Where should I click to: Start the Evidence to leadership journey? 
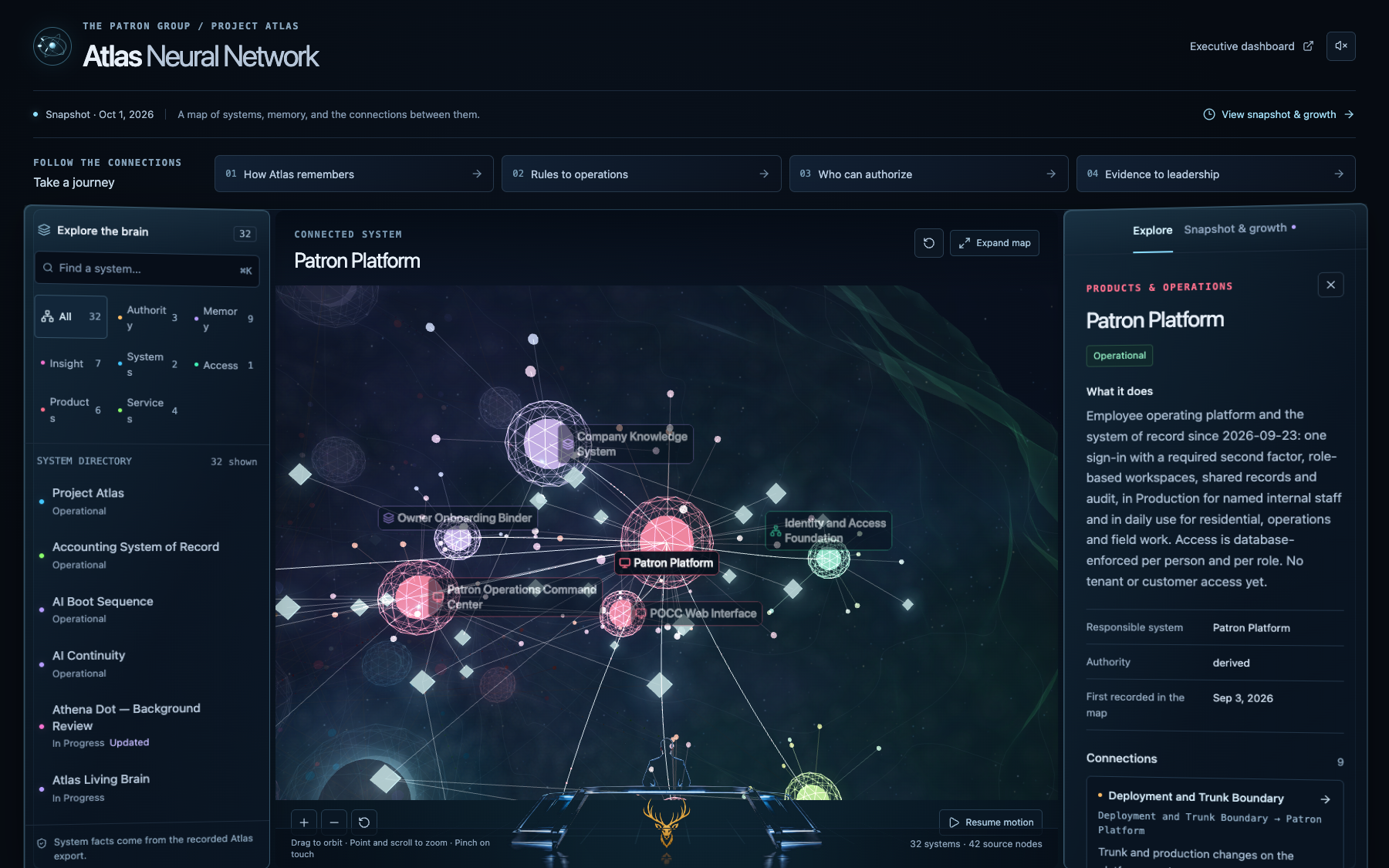[1215, 174]
